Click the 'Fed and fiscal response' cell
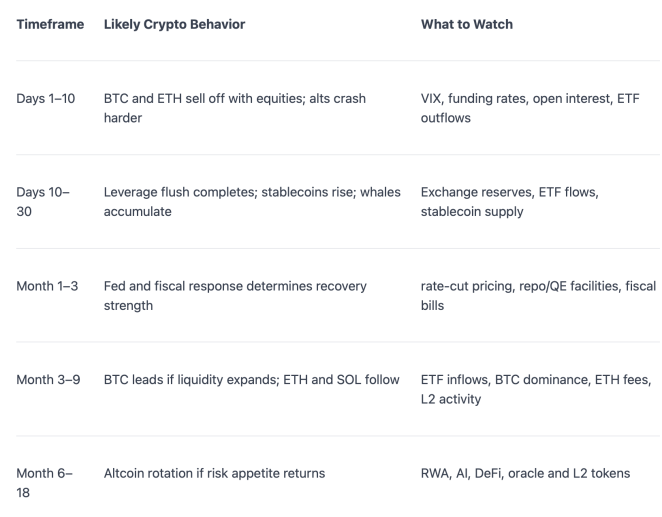Screen dimensions: 662x517 point(235,295)
